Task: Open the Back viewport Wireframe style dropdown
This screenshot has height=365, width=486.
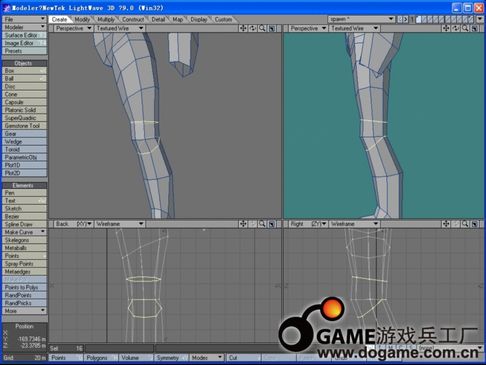Action: point(120,224)
